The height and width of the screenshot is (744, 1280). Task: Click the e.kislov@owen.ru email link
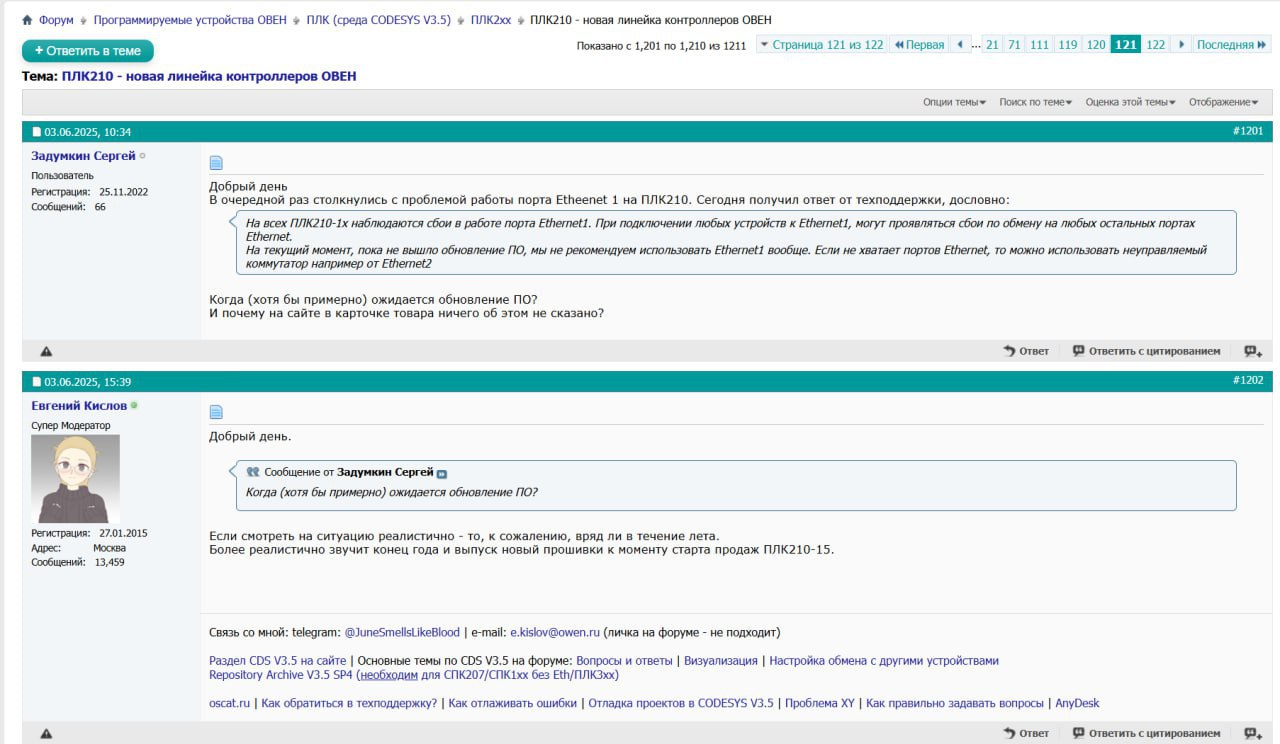coord(555,632)
